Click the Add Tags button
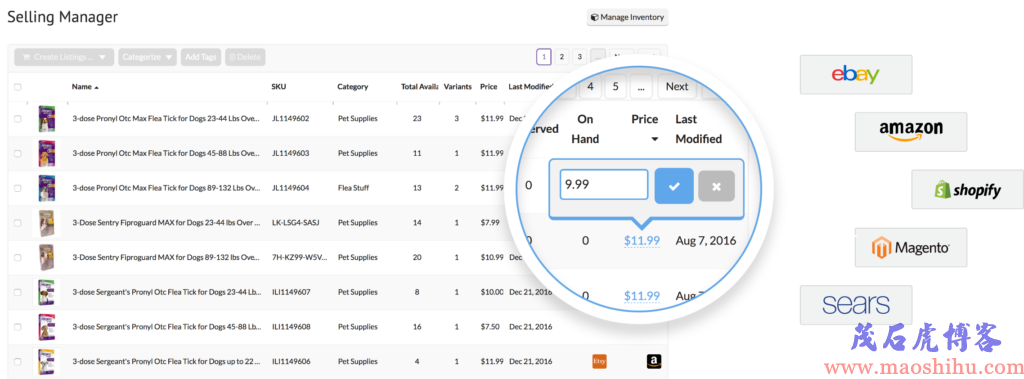 point(201,58)
